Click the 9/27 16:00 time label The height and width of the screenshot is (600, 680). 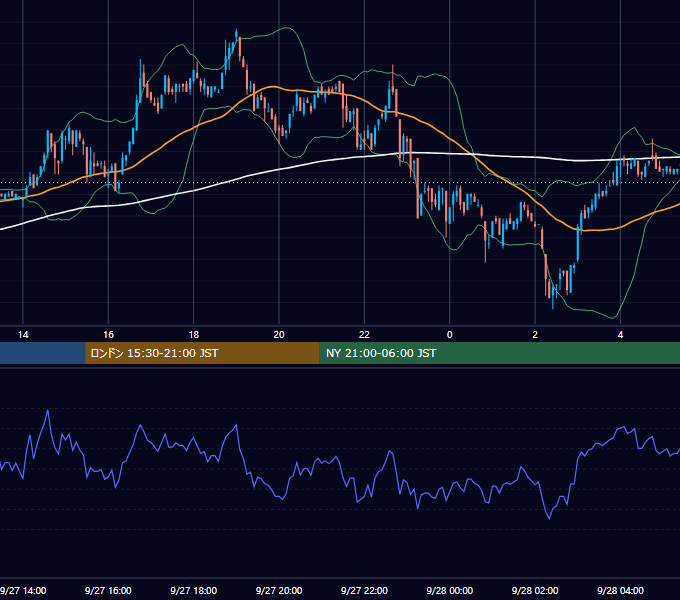[108, 590]
